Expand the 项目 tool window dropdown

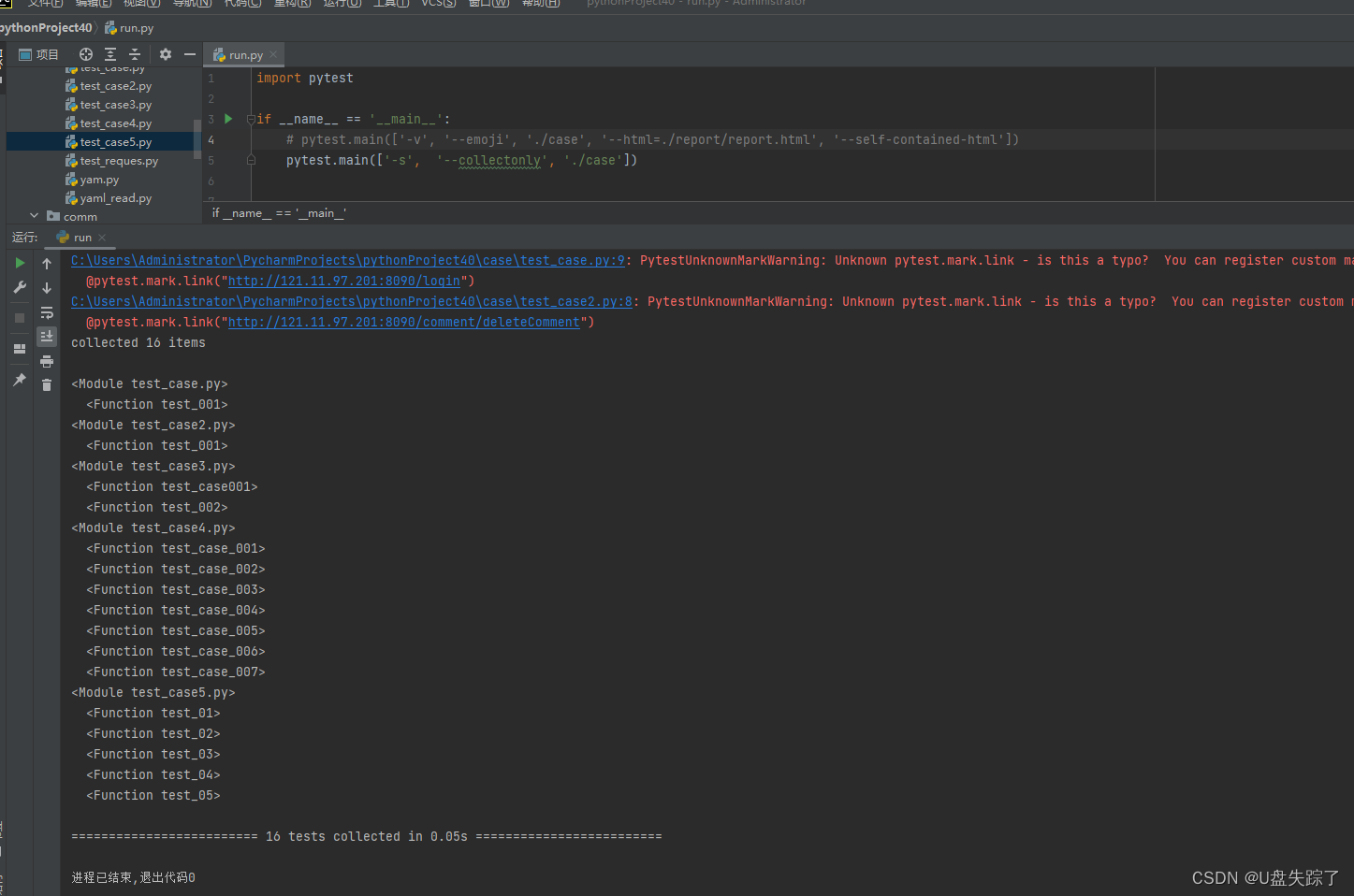tap(44, 54)
